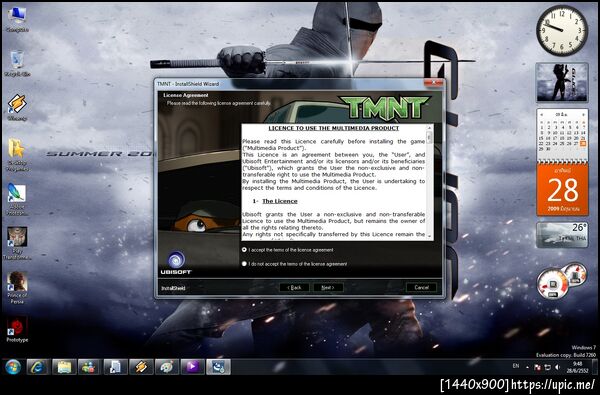Image resolution: width=600 pixels, height=395 pixels.
Task: Click the small memory meter dial
Action: tap(575, 274)
